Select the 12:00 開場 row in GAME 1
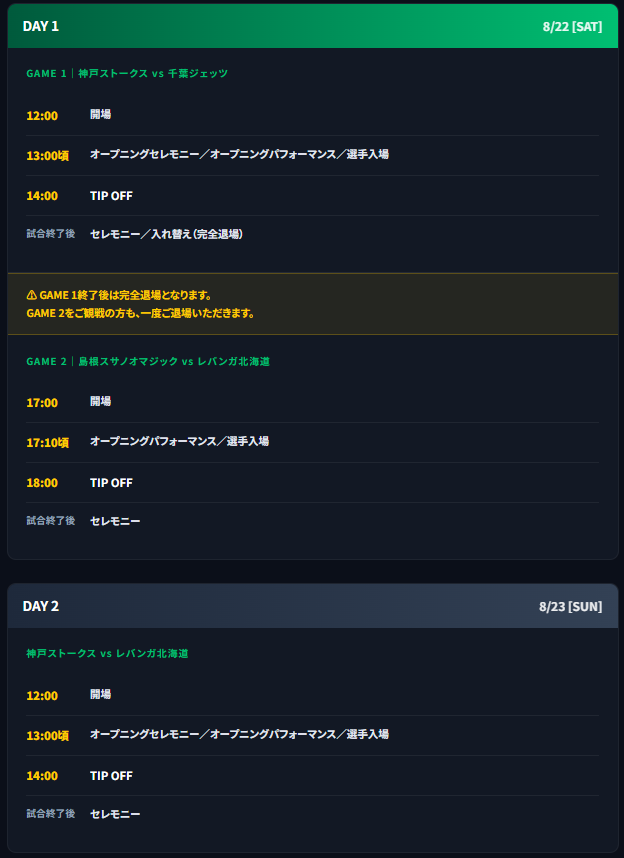This screenshot has height=858, width=624. (313, 115)
